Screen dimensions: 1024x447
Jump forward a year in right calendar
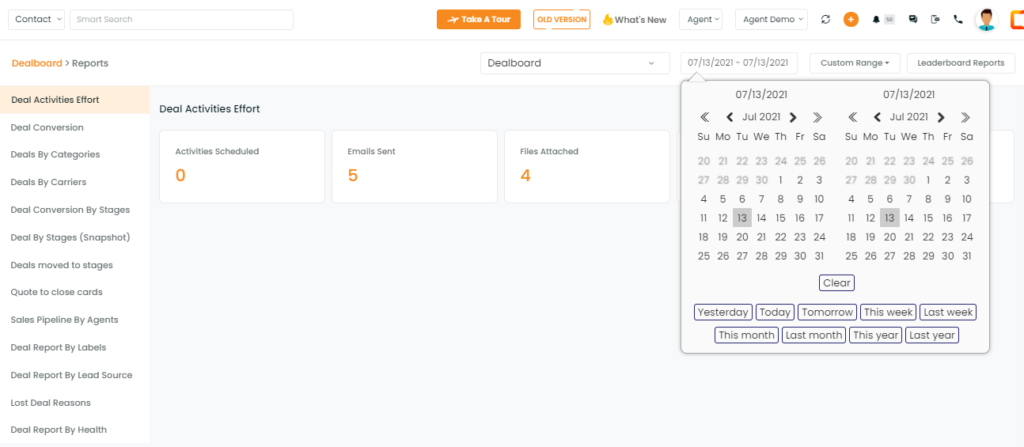point(965,118)
